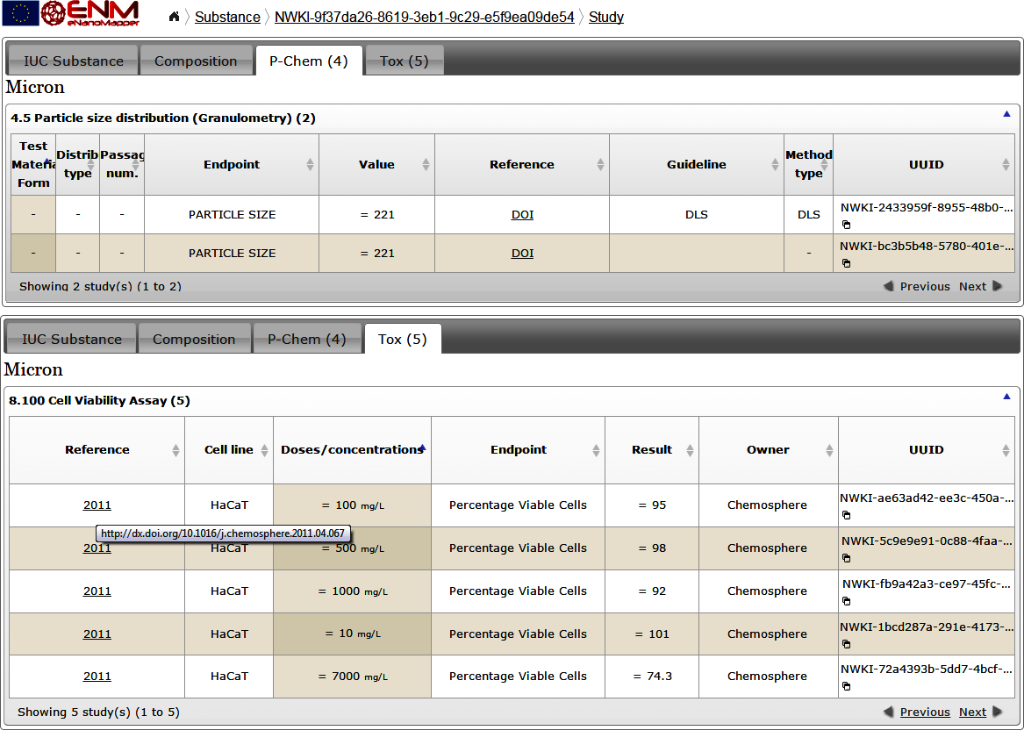Copy UUID icon for NWKI-fb9a42a3 row

pos(846,601)
